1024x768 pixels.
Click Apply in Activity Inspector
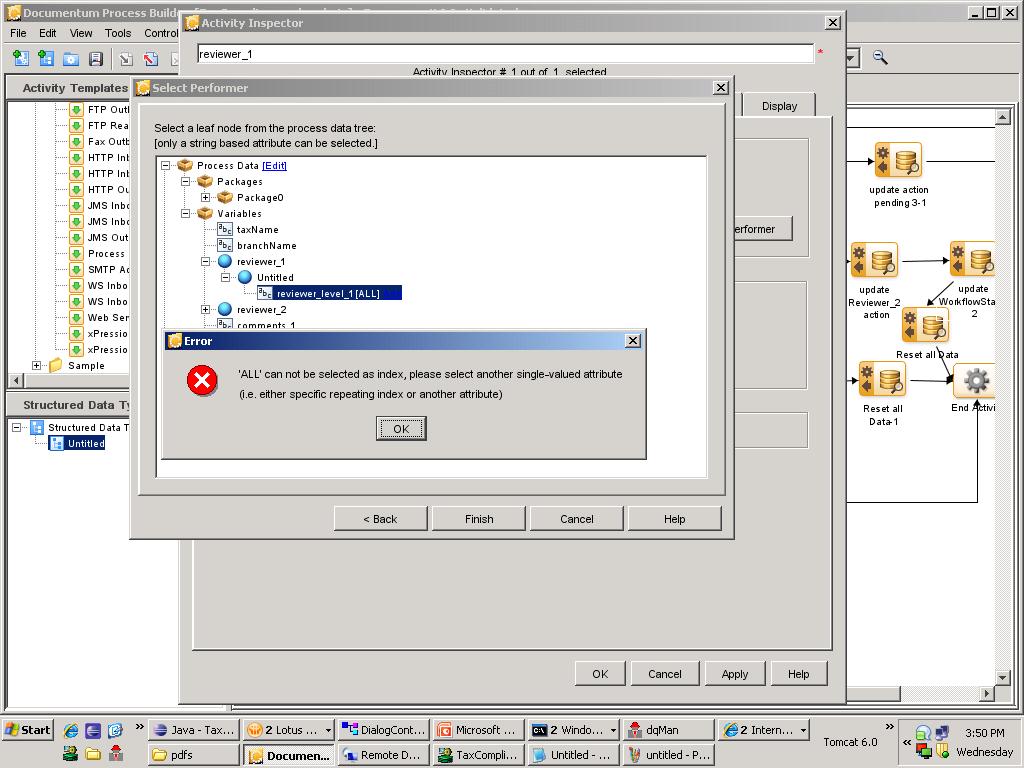click(735, 674)
